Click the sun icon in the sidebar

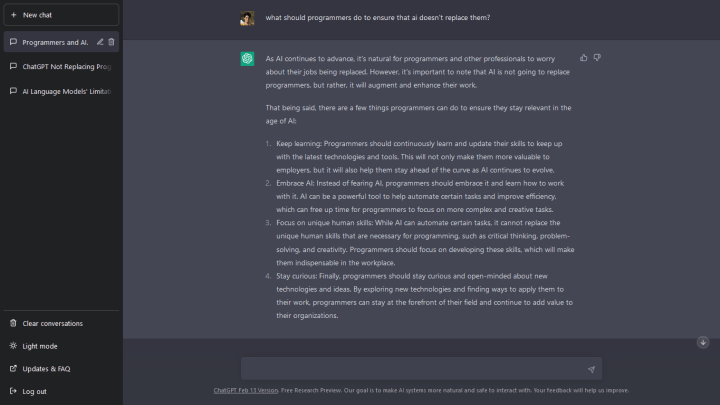point(13,346)
